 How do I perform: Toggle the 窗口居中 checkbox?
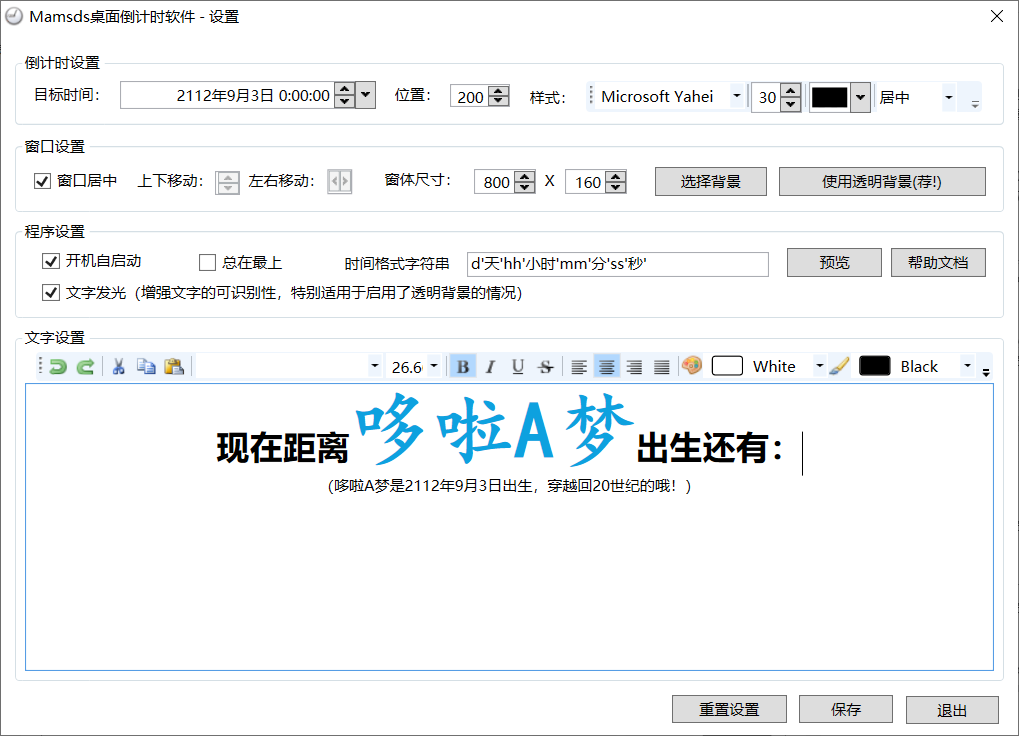pos(42,181)
